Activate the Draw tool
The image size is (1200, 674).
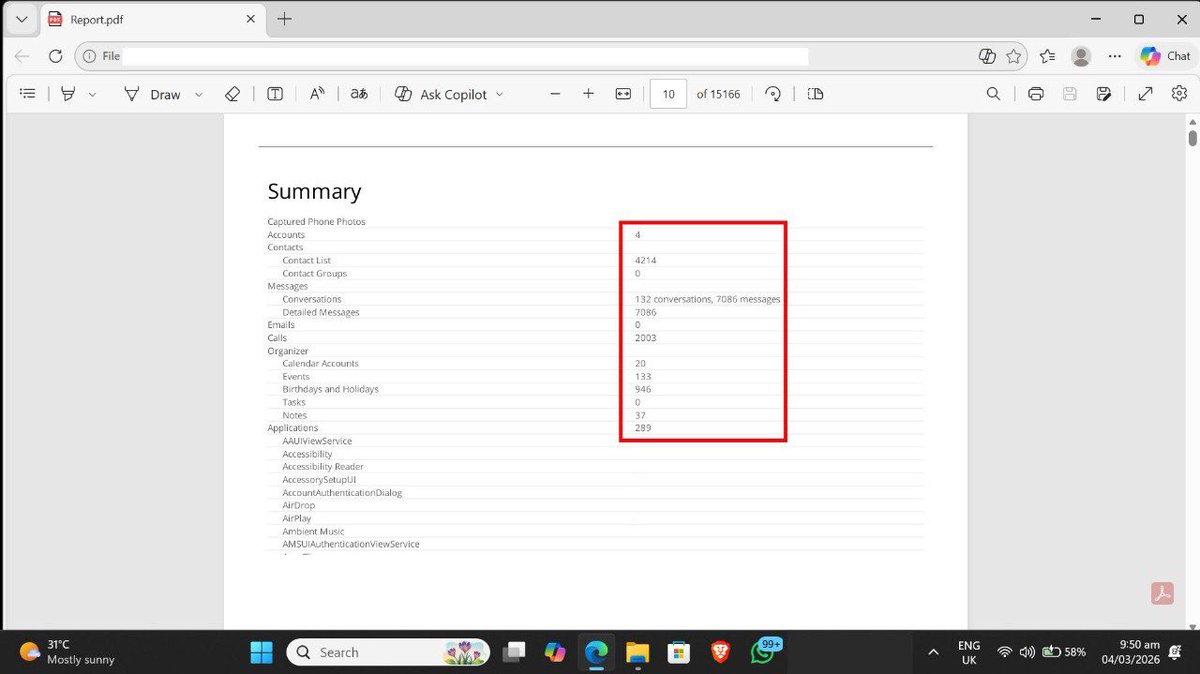click(x=152, y=94)
